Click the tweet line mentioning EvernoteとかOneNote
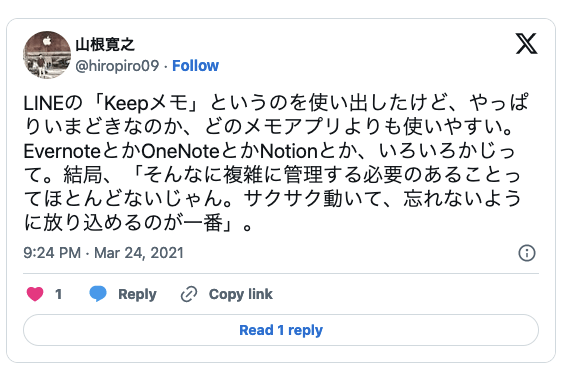This screenshot has height=380, width=570. pos(269,151)
